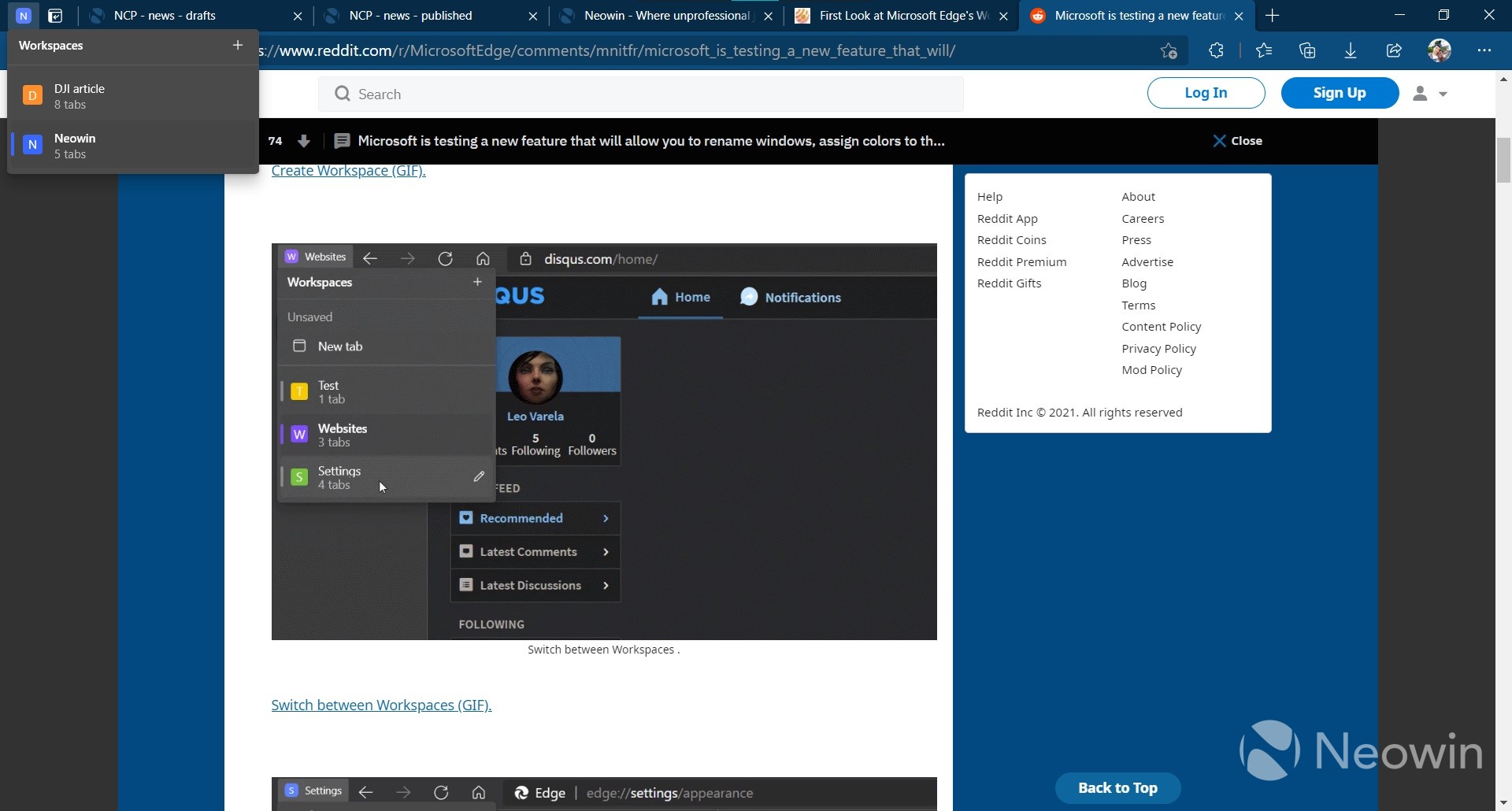Open Collections in the toolbar
The image size is (1512, 811).
pos(1308,50)
